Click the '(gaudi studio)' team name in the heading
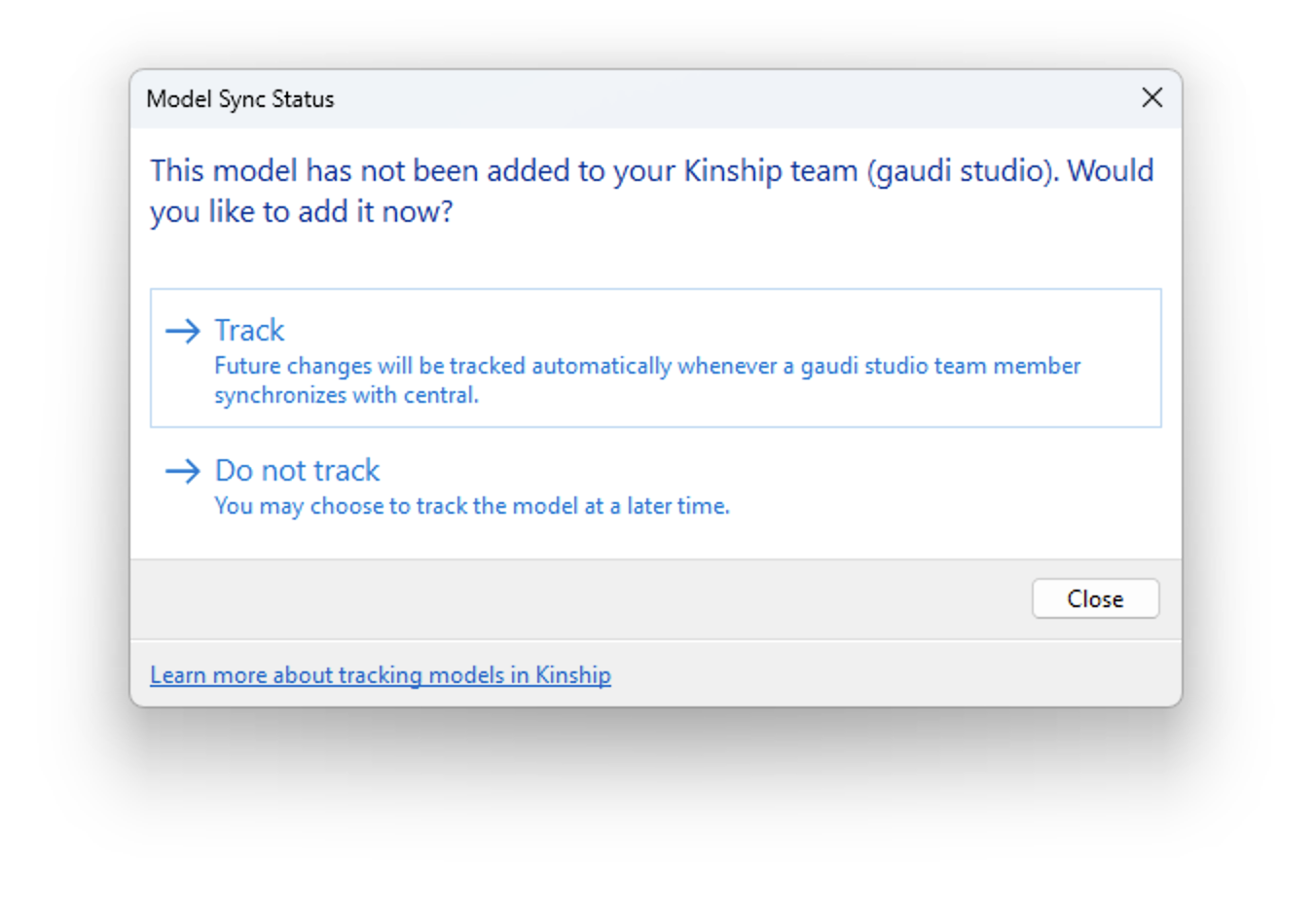This screenshot has width=1316, height=901. click(x=962, y=171)
